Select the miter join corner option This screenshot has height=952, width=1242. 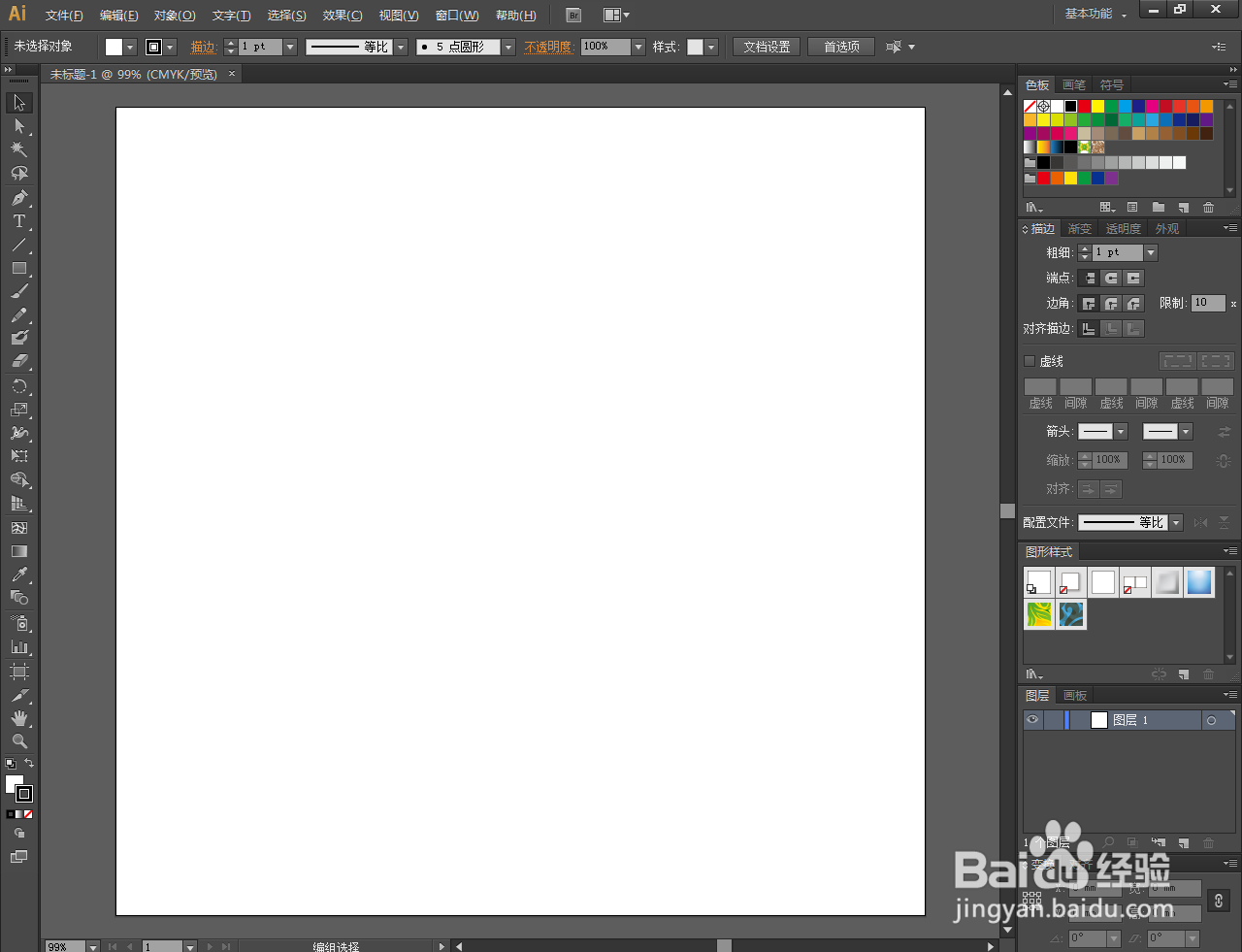click(x=1089, y=304)
